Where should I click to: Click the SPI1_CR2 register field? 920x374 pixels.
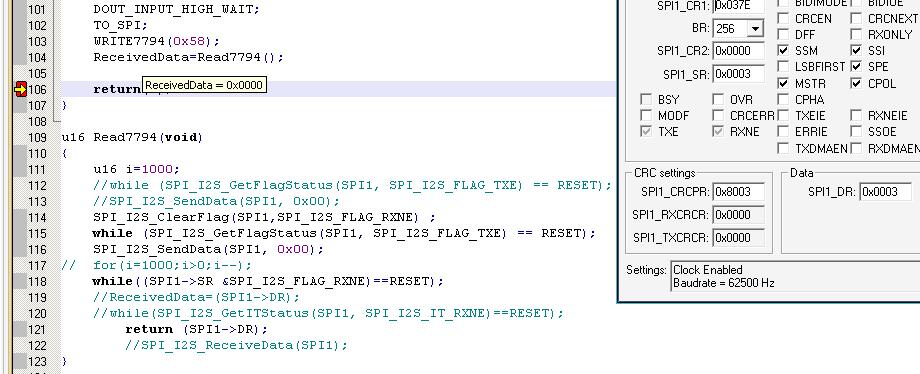tap(739, 50)
